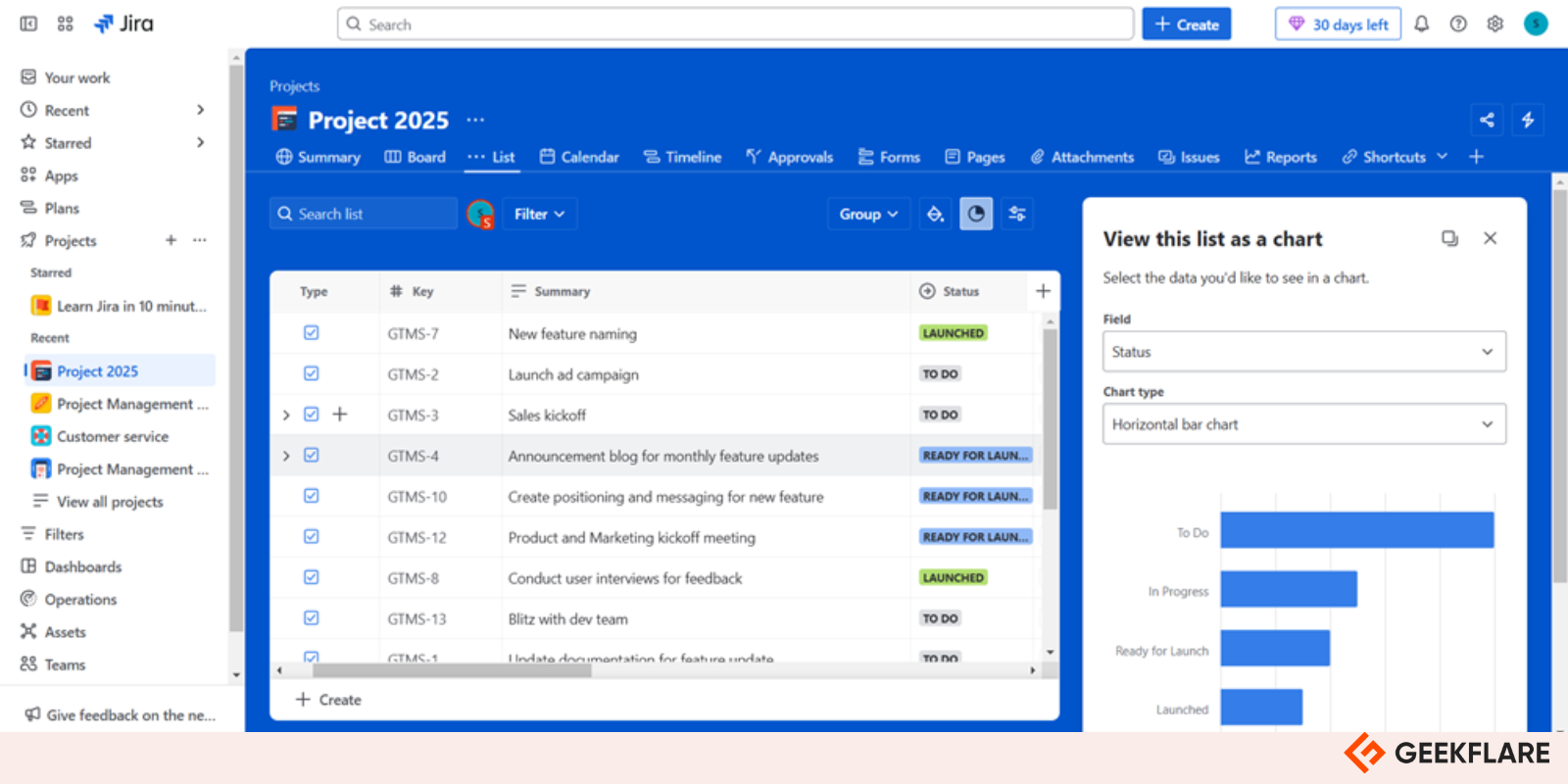This screenshot has width=1568, height=784.
Task: Expand the GTMS-3 row
Action: [286, 416]
